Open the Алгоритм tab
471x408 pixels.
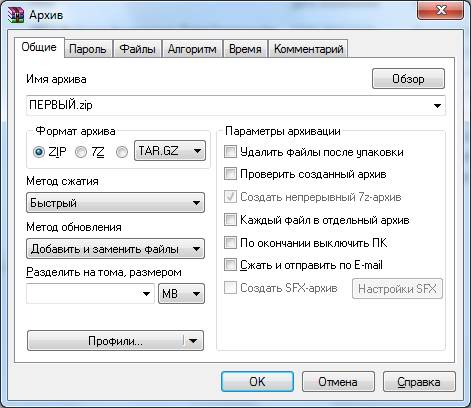192,49
